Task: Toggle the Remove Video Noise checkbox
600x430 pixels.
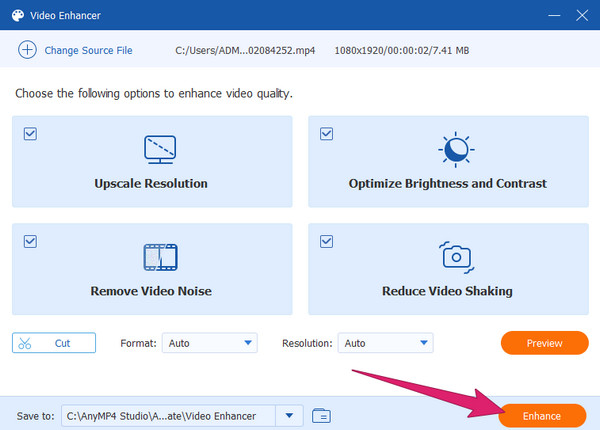Action: point(30,241)
